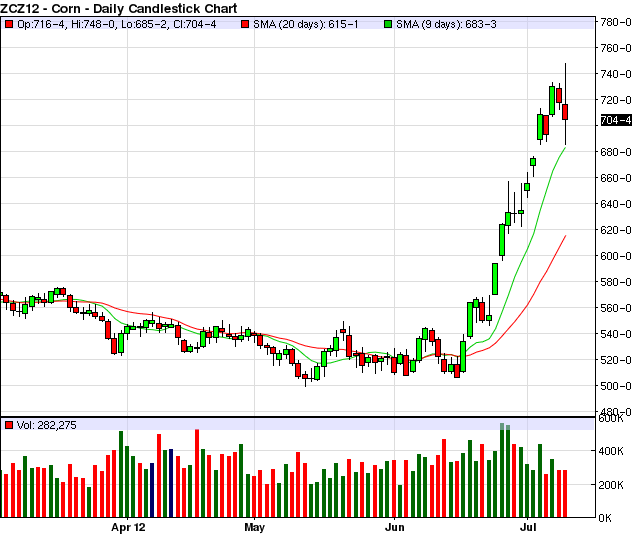Click the OHLC text 'Op:716-4, Hi:748-0, Lo:685-2, Cl:704-4'
The image size is (640, 536).
(x=117, y=24)
